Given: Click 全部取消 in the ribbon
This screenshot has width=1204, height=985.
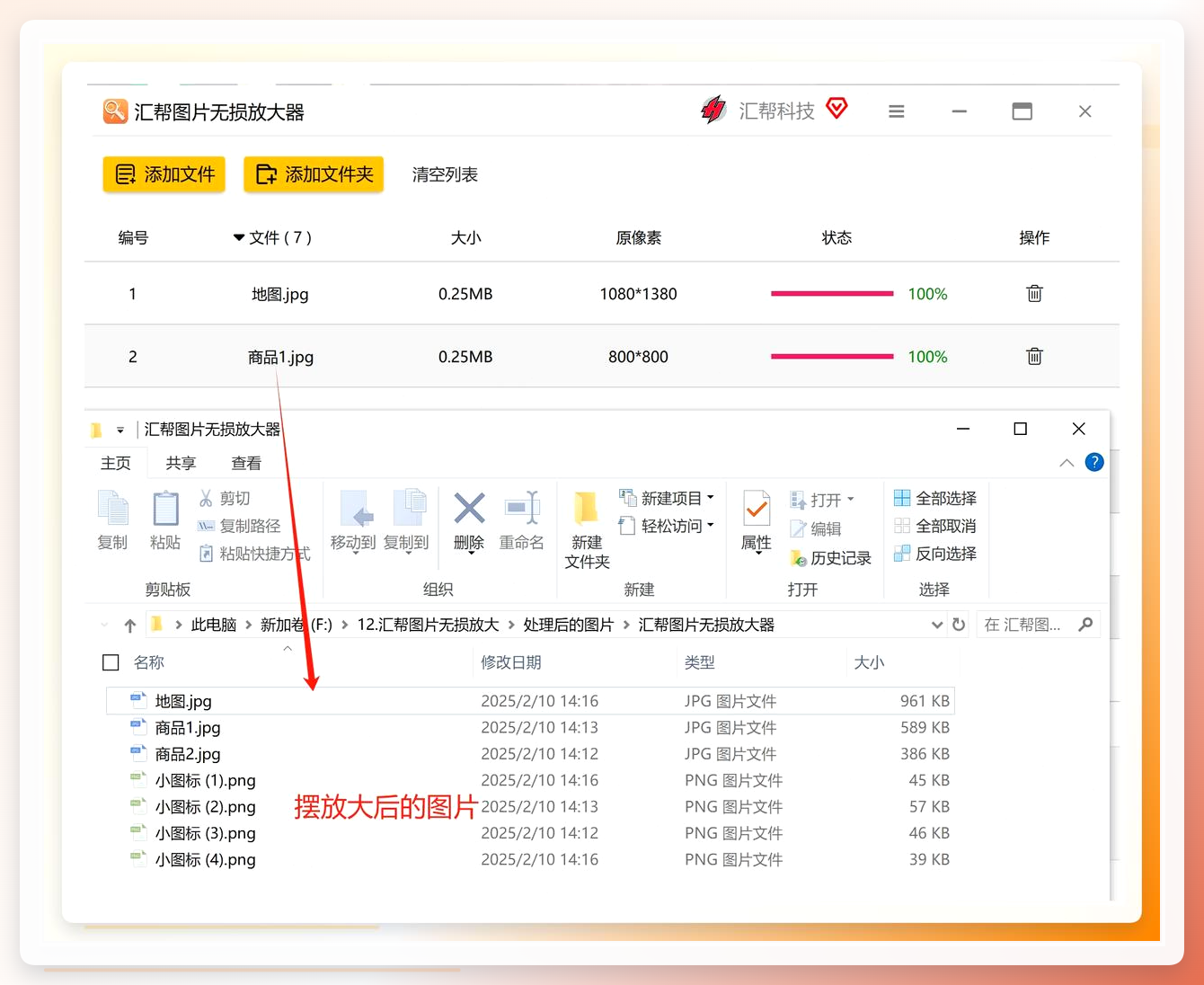Looking at the screenshot, I should [935, 526].
